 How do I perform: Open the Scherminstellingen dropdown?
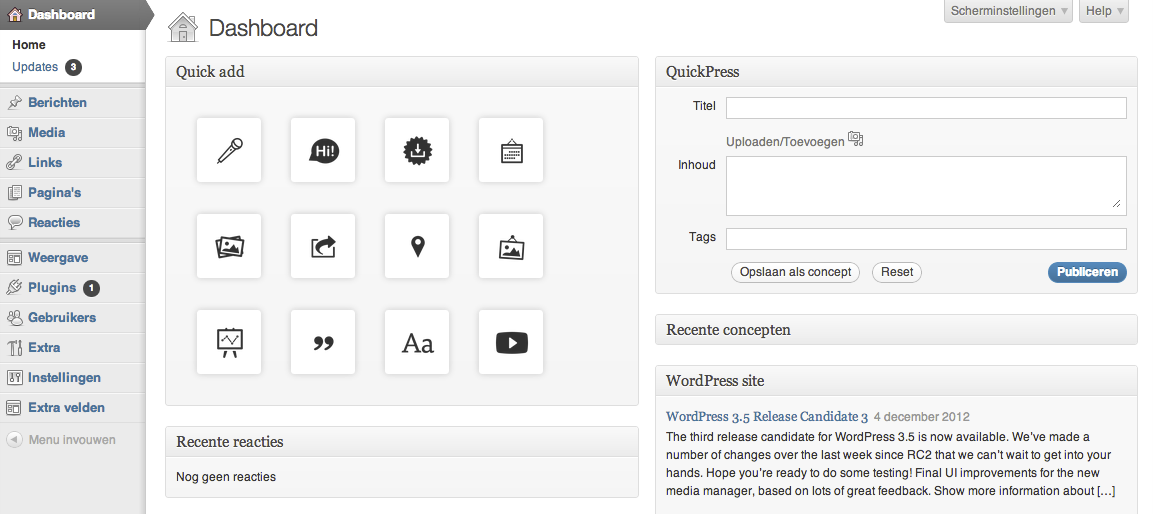1008,11
